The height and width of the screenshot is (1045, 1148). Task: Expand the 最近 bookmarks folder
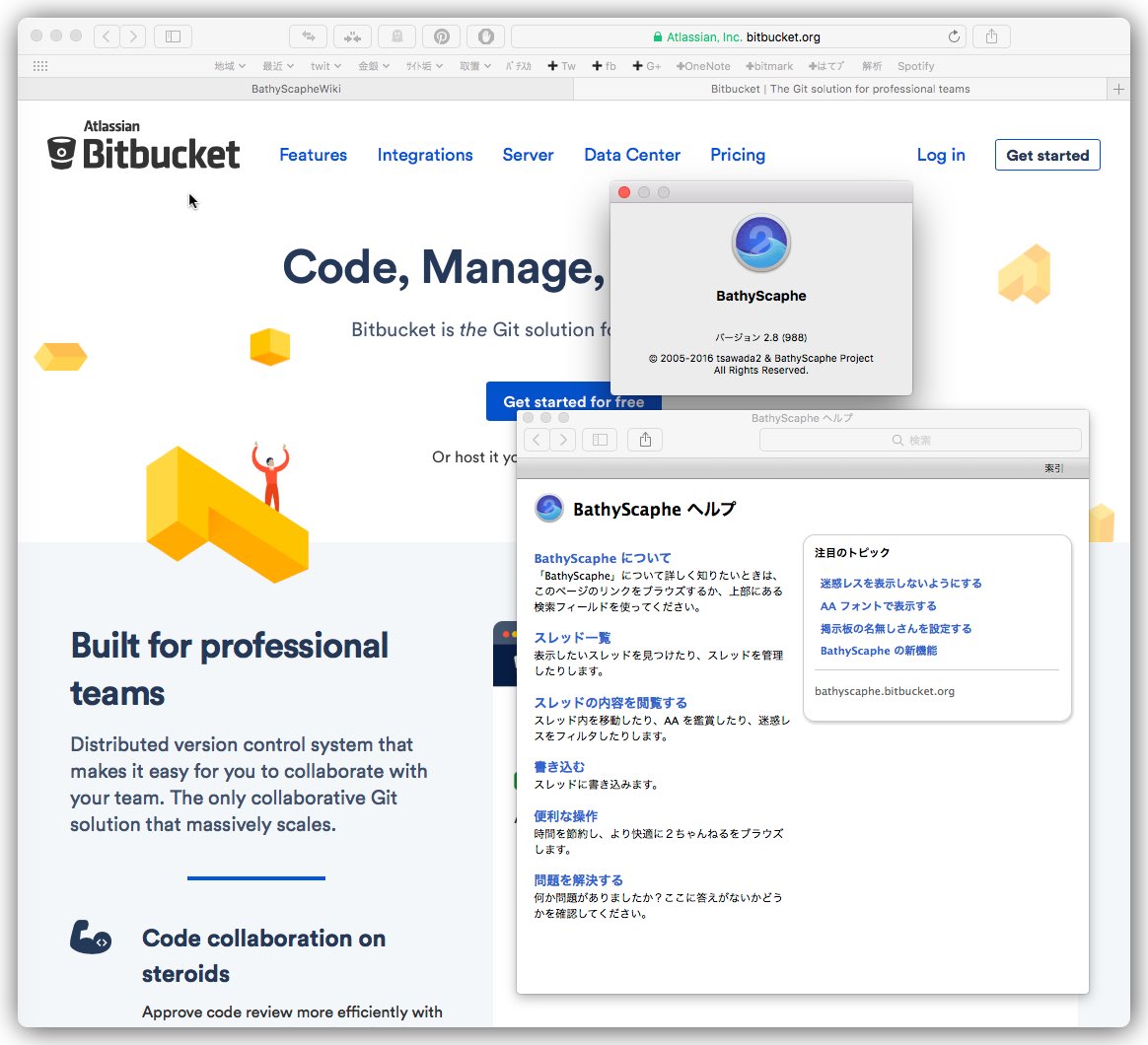(x=277, y=66)
